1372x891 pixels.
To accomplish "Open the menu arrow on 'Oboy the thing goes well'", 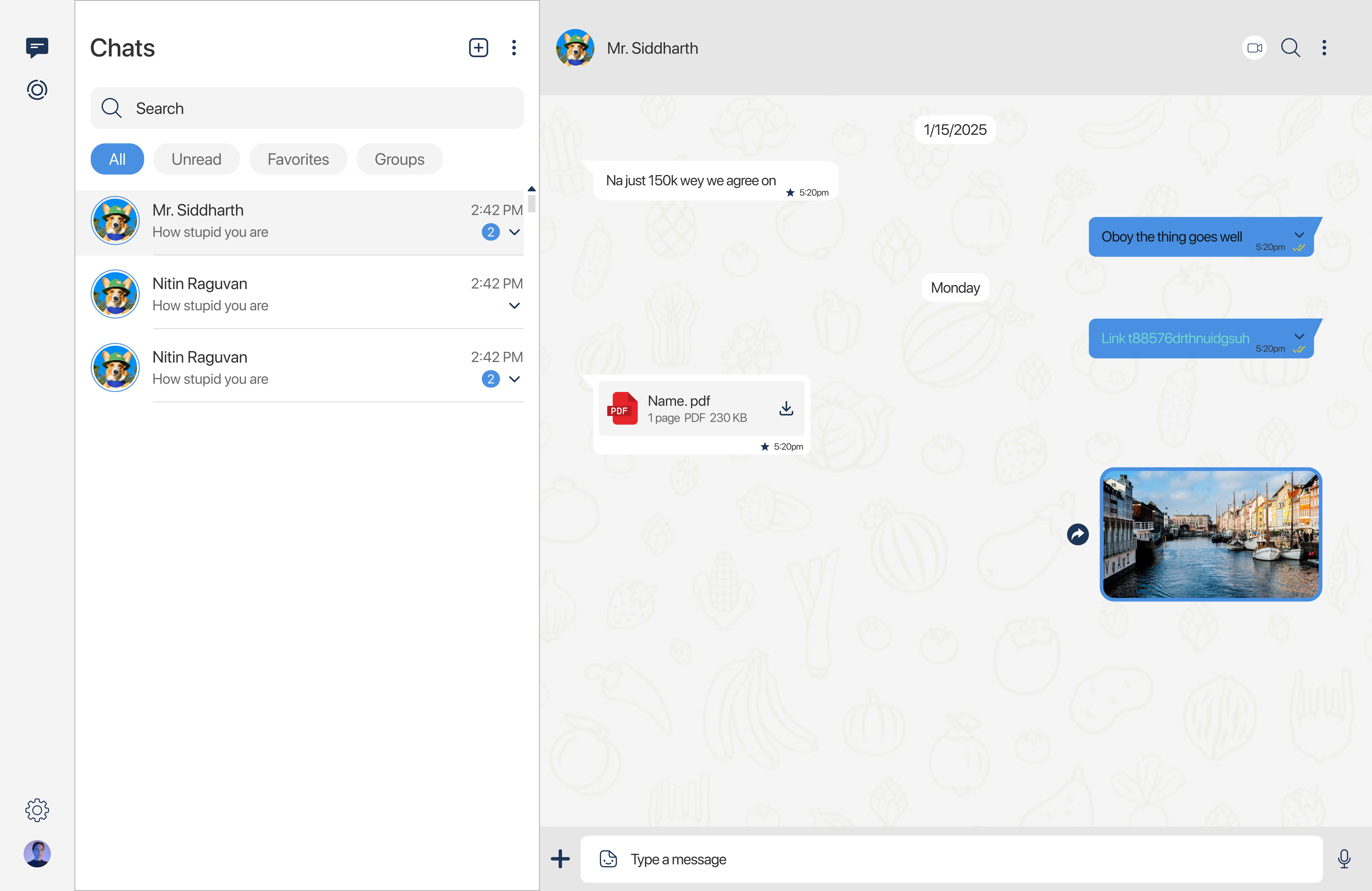I will pyautogui.click(x=1299, y=235).
